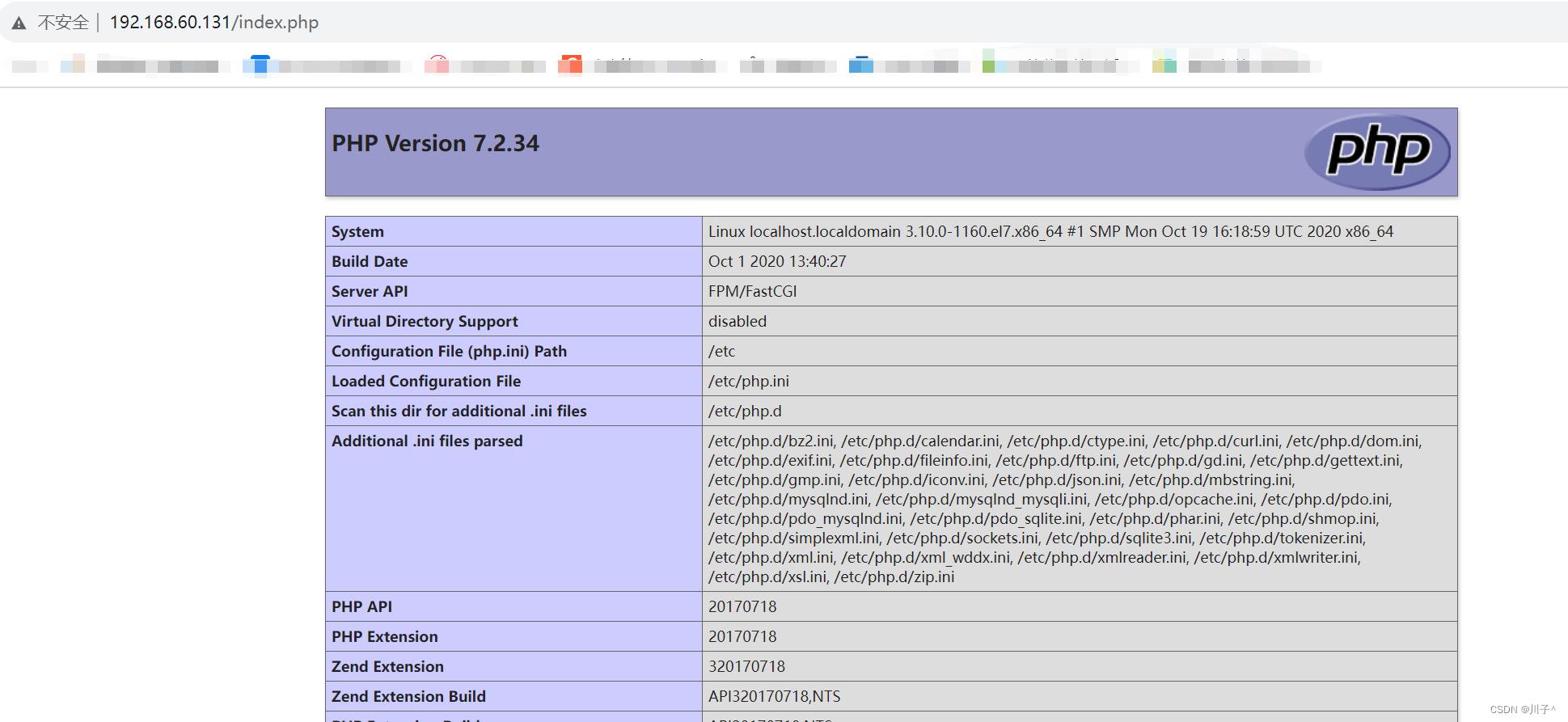
Task: Click the PHP Extension value 20170718
Action: click(742, 637)
